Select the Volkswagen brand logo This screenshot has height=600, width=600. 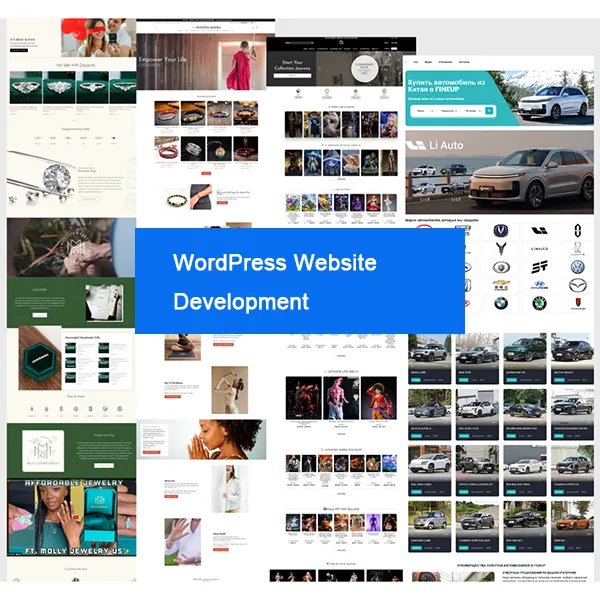coord(577,267)
